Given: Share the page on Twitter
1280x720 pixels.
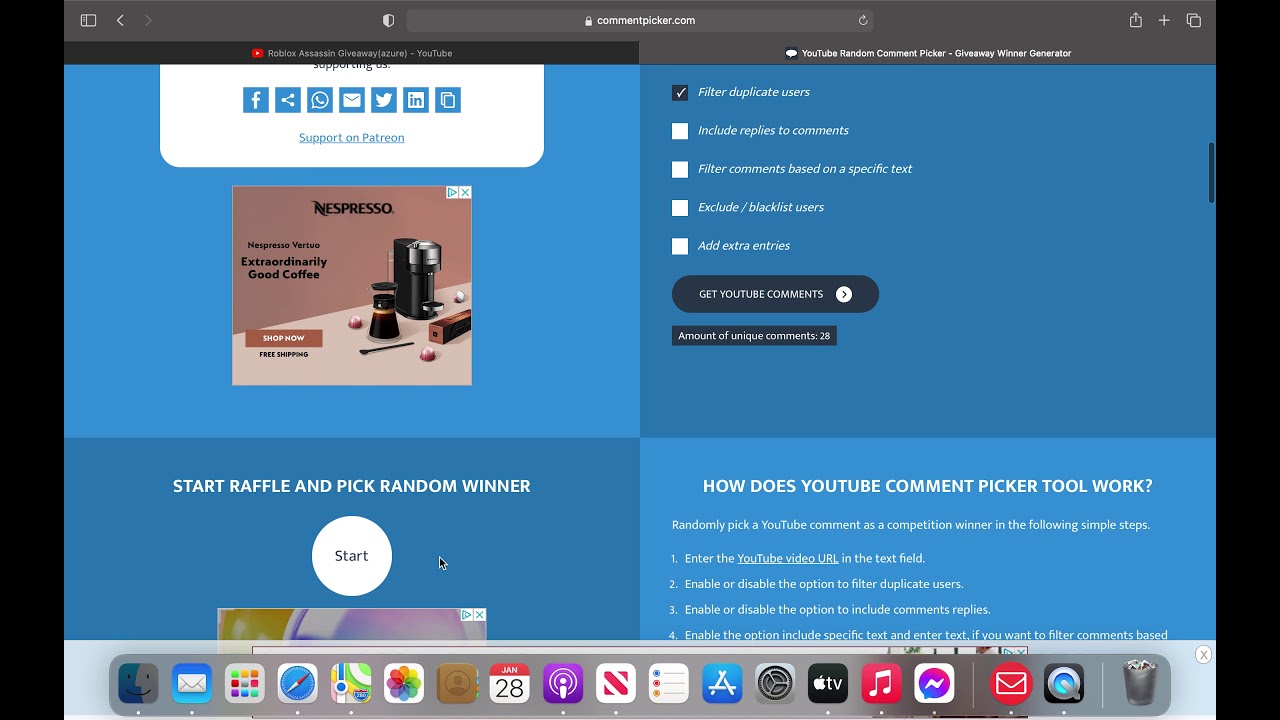Looking at the screenshot, I should click(x=384, y=100).
